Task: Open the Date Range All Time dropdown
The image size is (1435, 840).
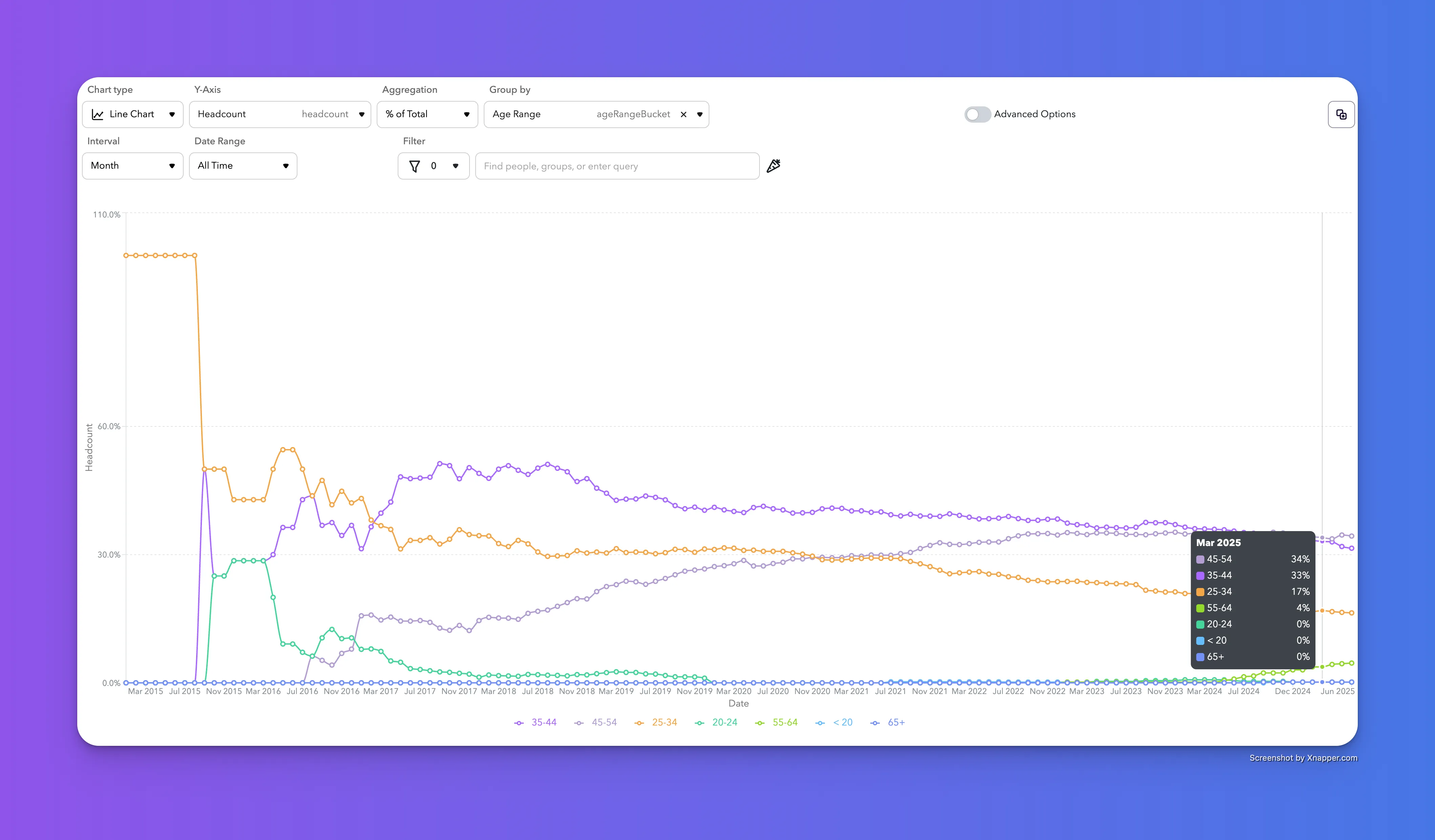Action: (243, 166)
